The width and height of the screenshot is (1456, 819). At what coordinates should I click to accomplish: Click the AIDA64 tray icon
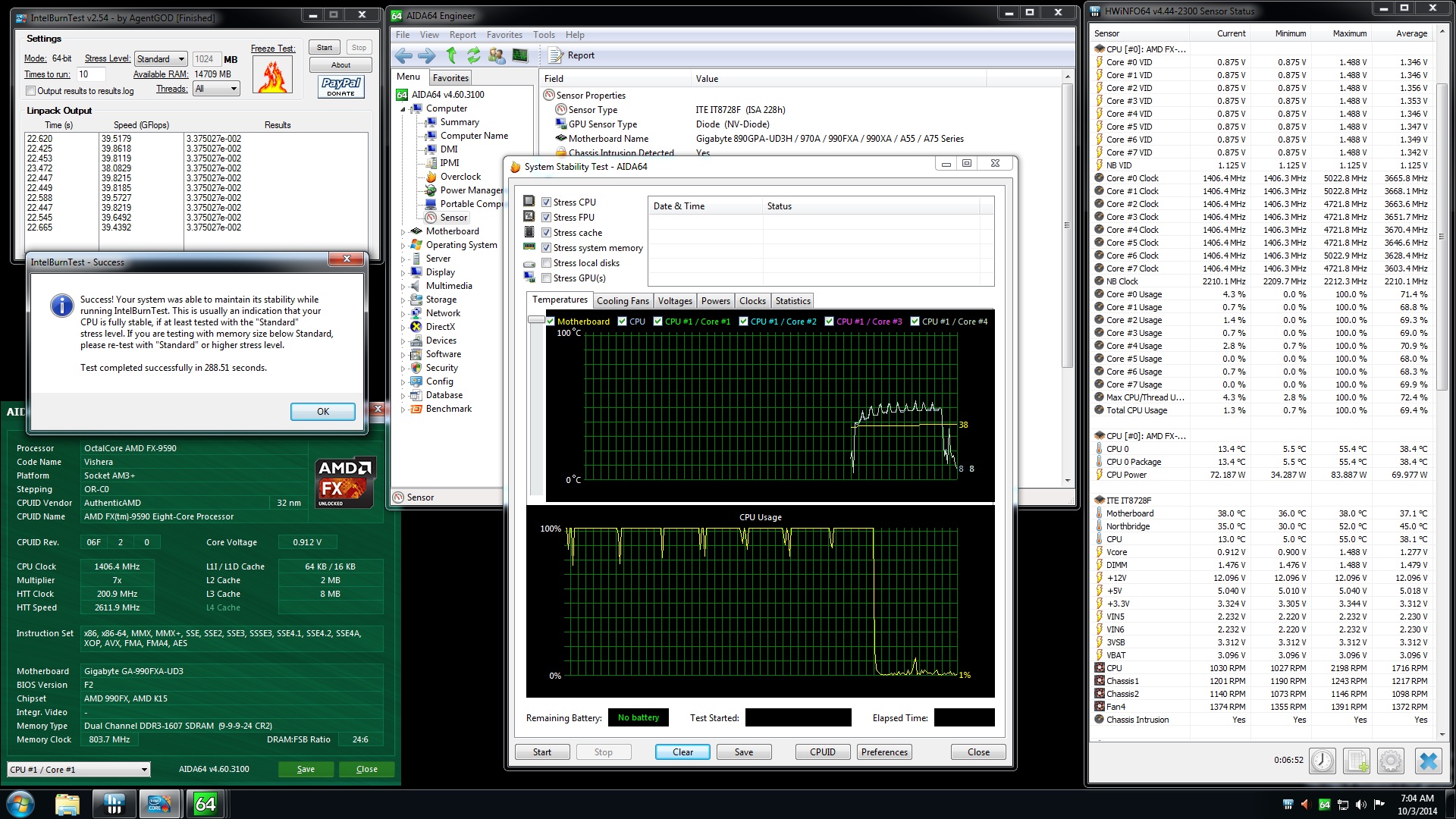pos(1324,805)
